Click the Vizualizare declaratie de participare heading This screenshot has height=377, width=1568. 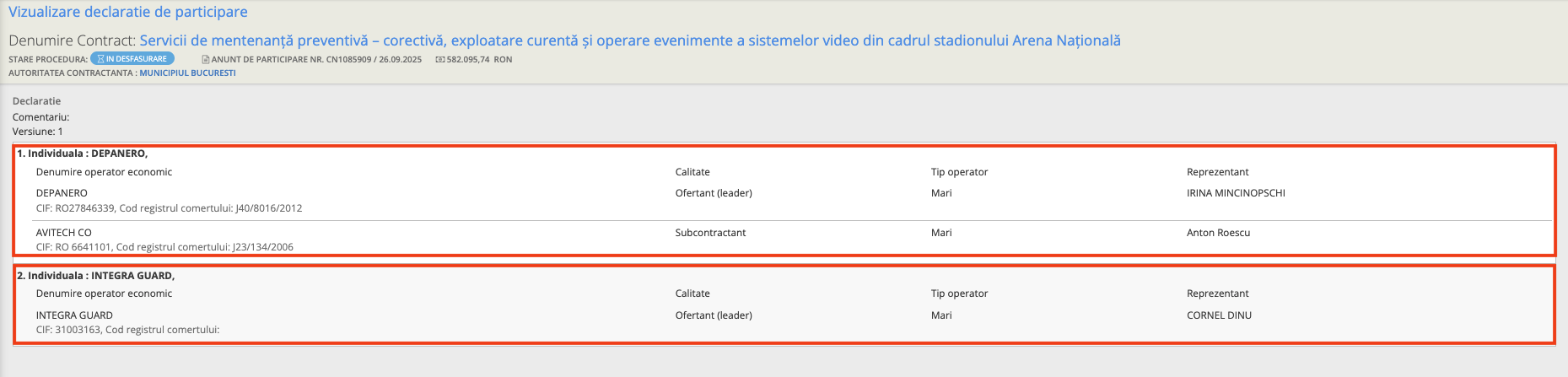tap(128, 12)
